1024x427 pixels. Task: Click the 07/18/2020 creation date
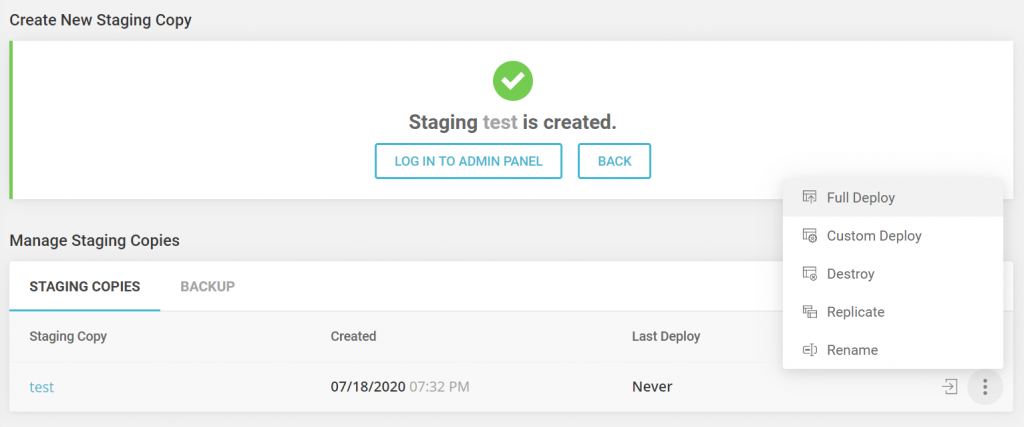(x=367, y=387)
